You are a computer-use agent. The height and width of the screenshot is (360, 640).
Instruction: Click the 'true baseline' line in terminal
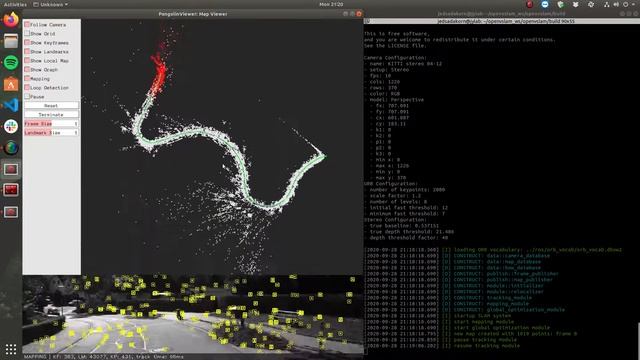[x=404, y=226]
